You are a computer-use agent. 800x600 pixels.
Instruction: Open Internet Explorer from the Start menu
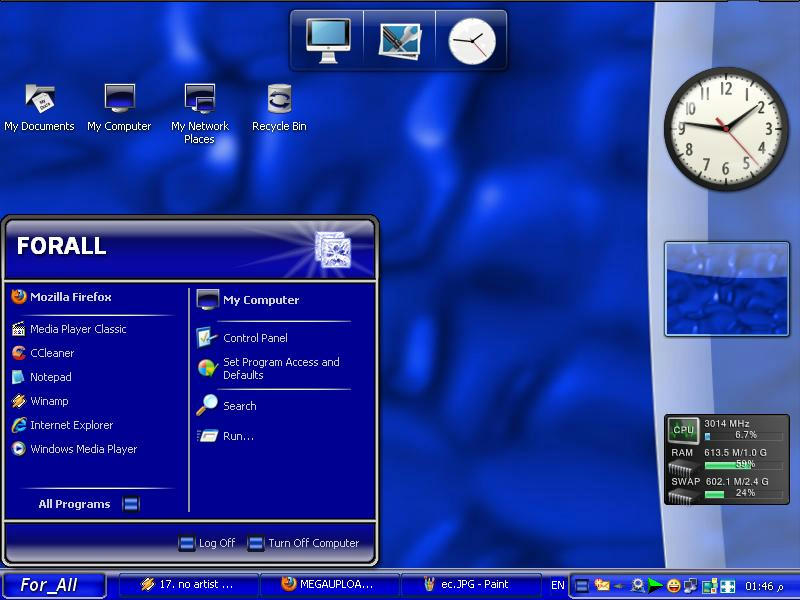coord(62,425)
